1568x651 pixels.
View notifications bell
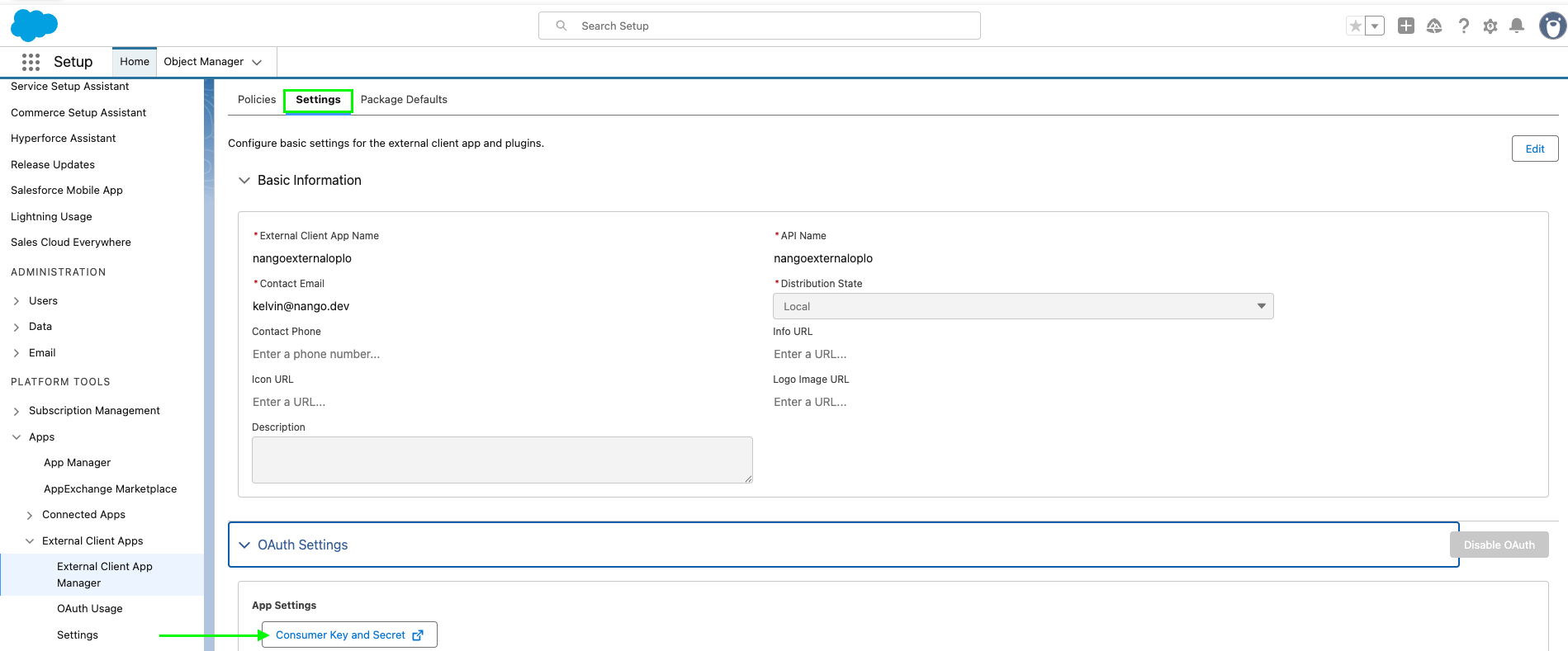coord(1517,26)
